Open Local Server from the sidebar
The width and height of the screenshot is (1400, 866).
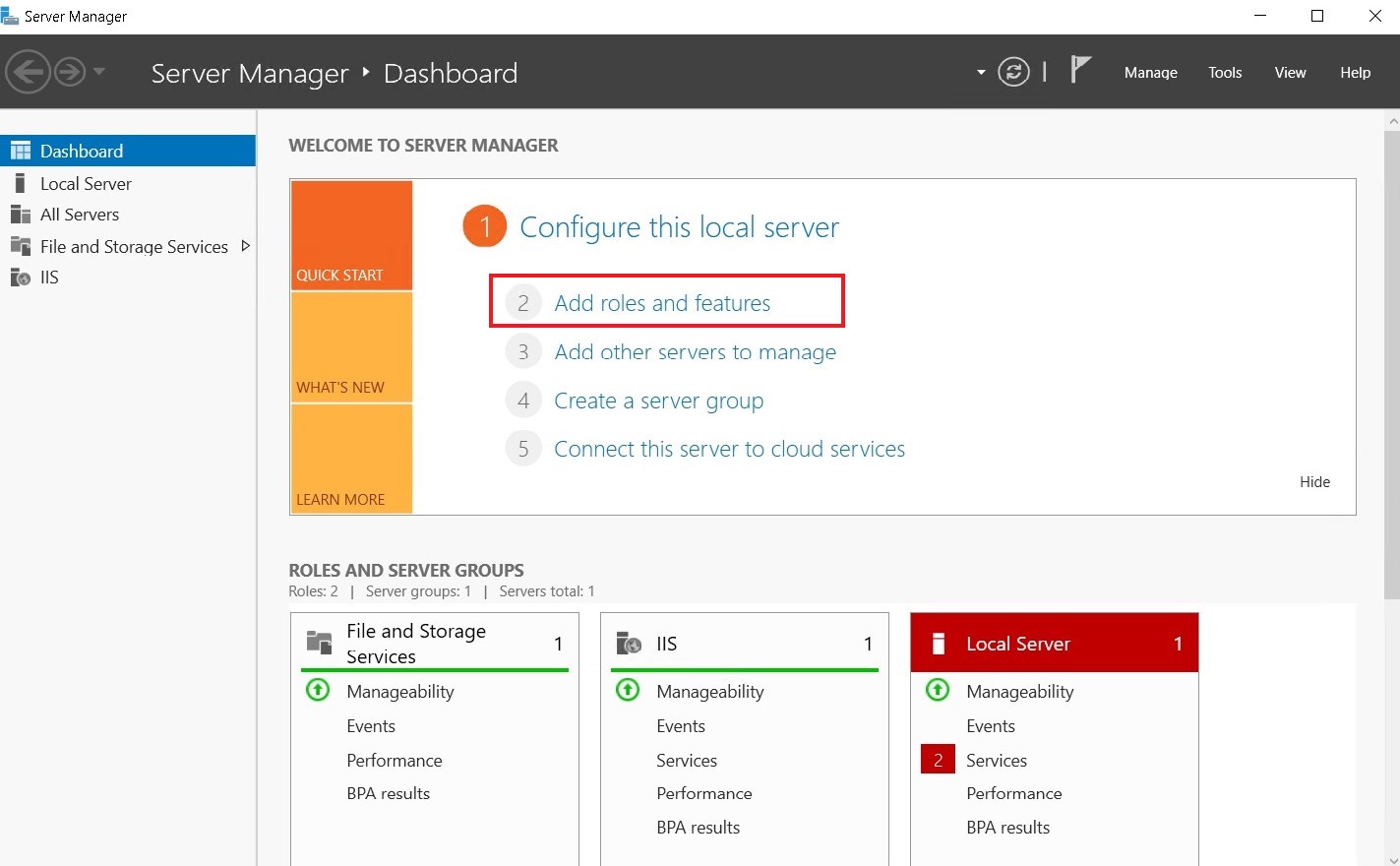[86, 183]
